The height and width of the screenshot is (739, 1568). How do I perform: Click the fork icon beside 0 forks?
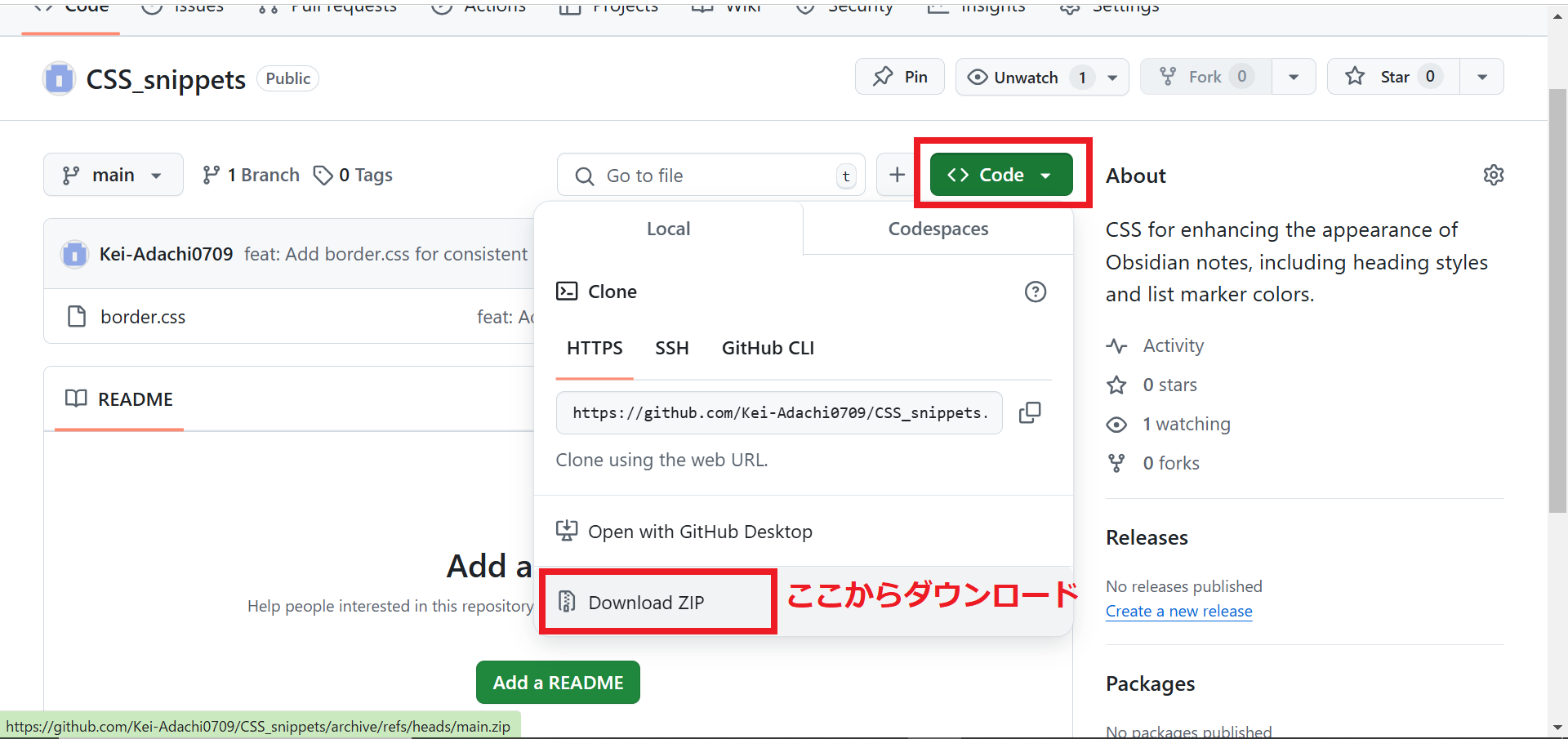(x=1116, y=463)
